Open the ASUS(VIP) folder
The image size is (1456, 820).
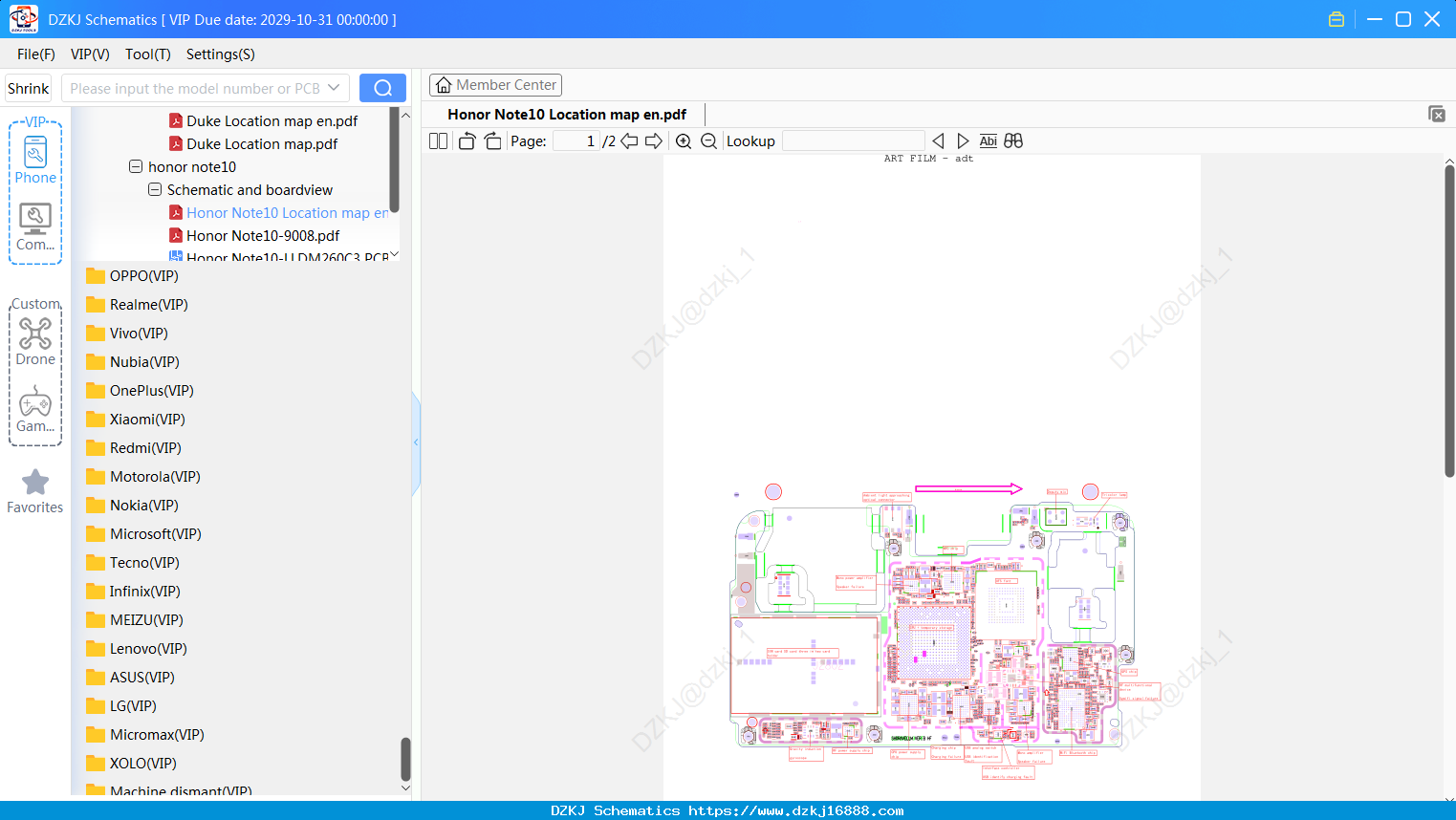[130, 677]
